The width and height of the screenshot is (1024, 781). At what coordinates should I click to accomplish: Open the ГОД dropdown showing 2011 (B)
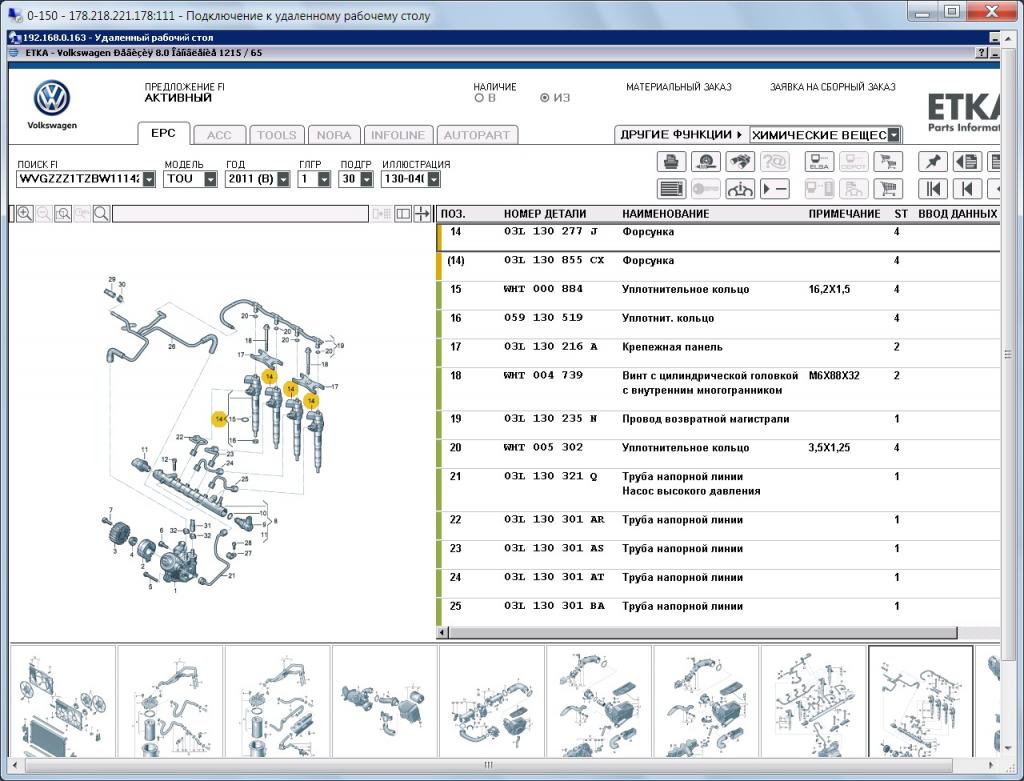tap(283, 179)
